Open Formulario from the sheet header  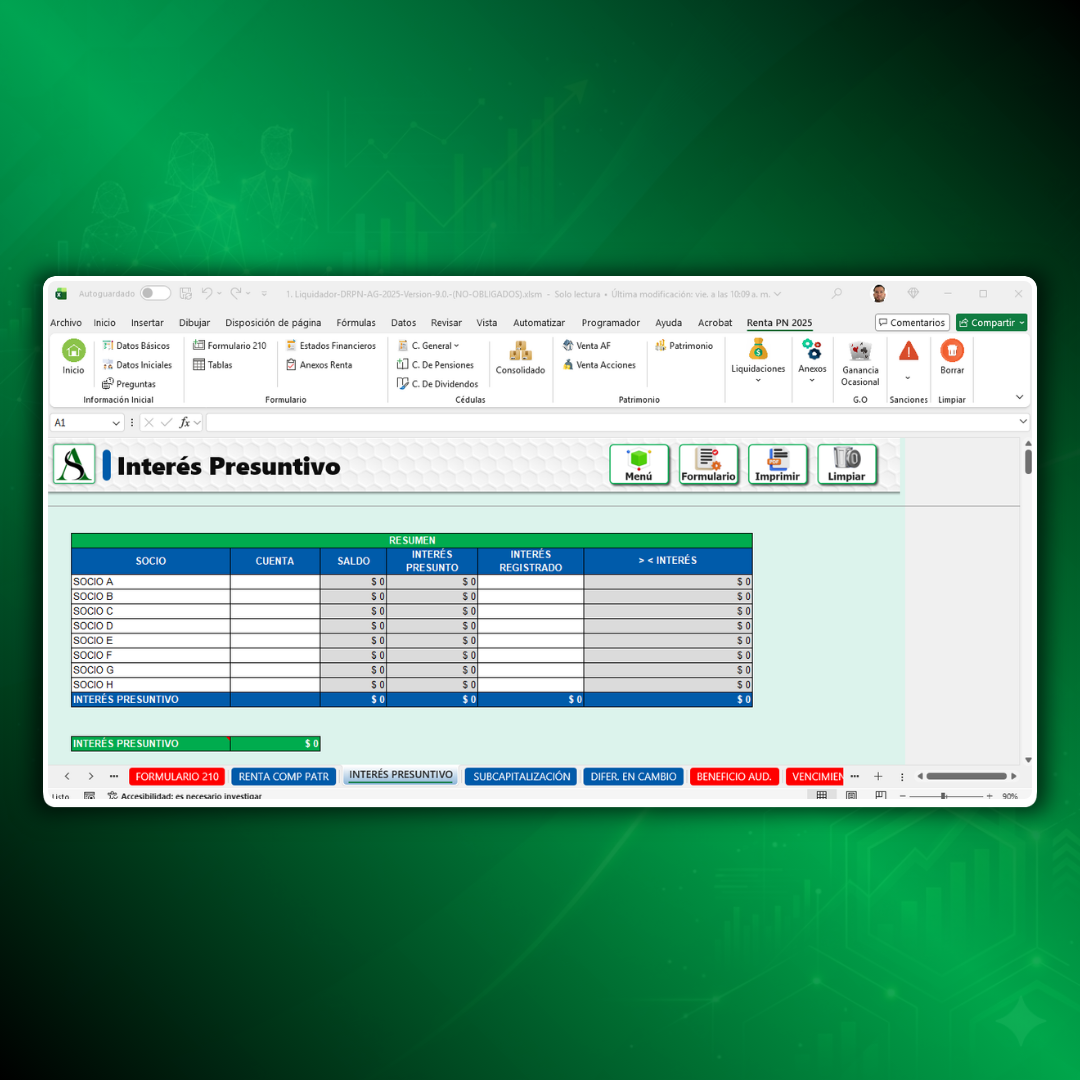tap(708, 464)
